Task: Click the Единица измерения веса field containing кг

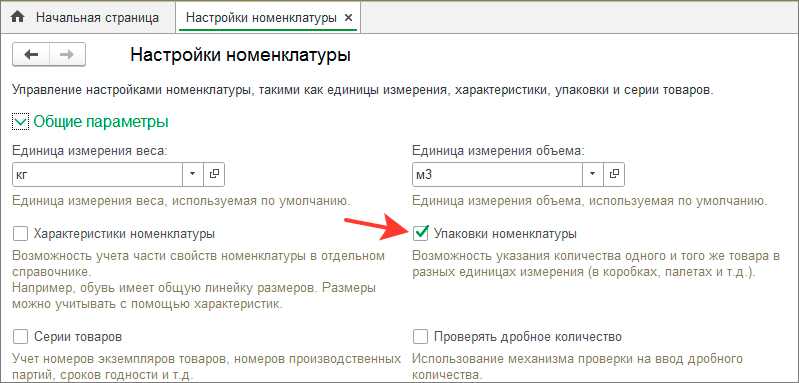Action: pos(97,174)
